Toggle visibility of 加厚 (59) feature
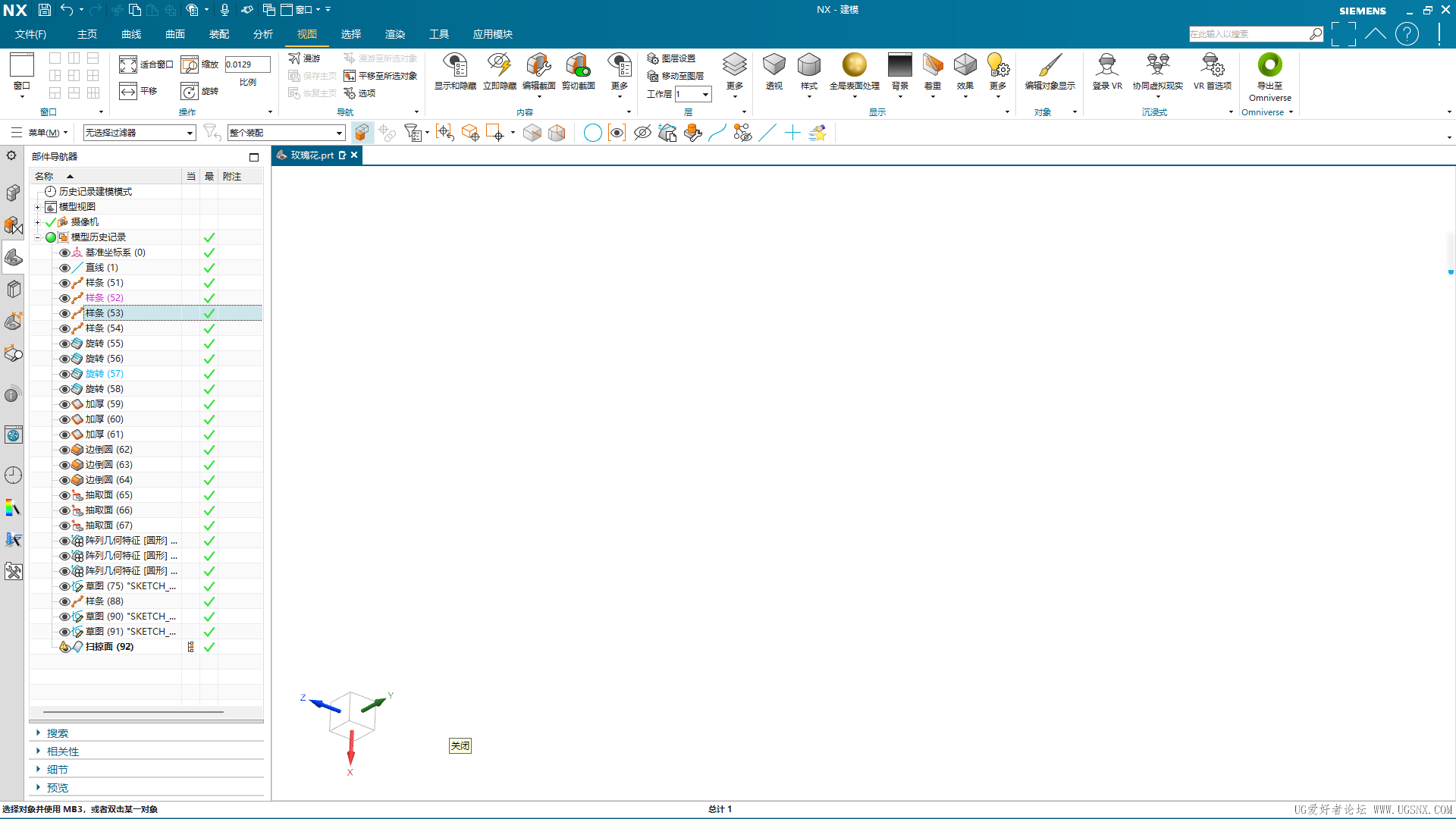The width and height of the screenshot is (1456, 819). click(64, 404)
